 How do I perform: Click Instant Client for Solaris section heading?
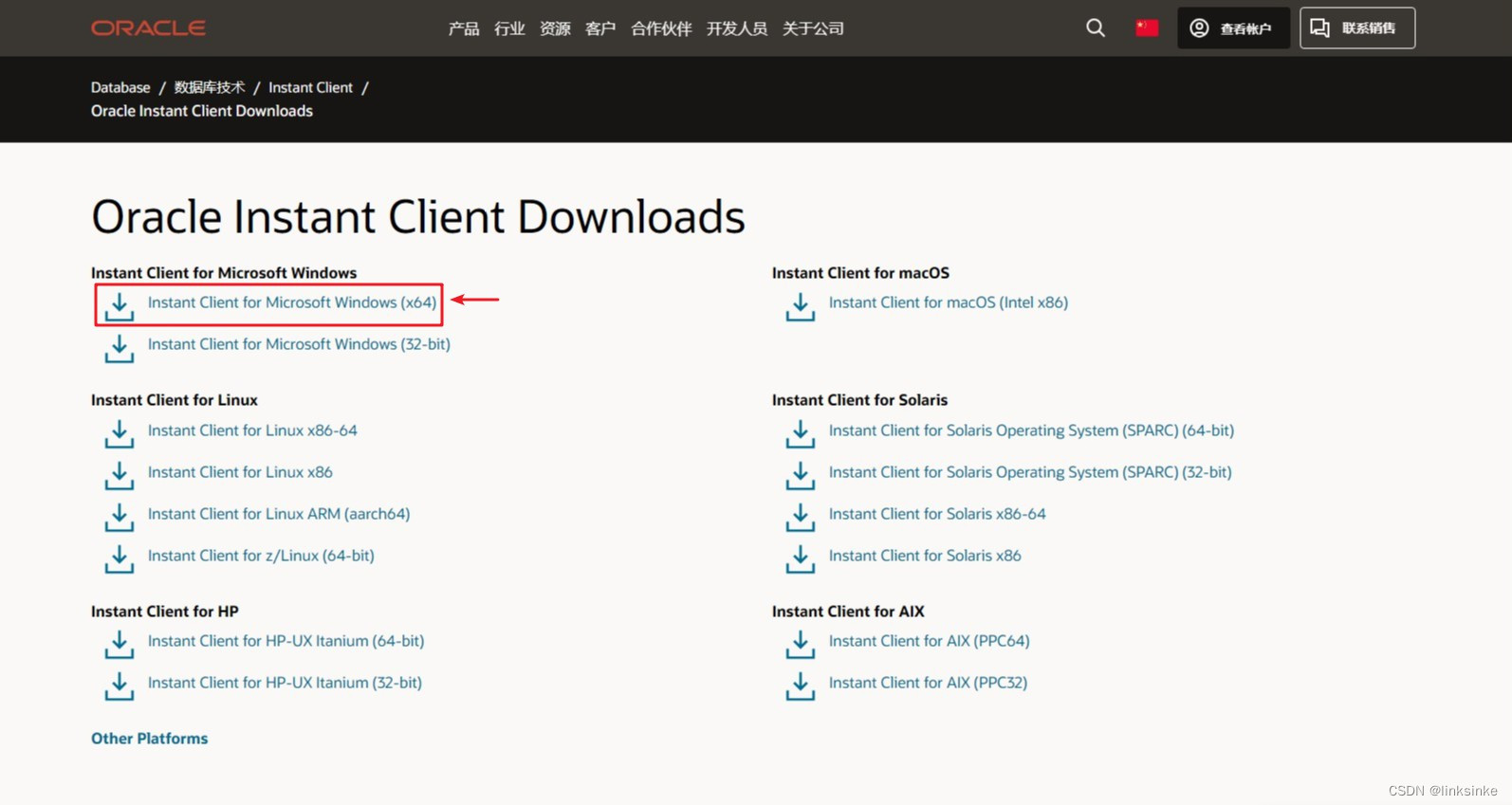(859, 400)
